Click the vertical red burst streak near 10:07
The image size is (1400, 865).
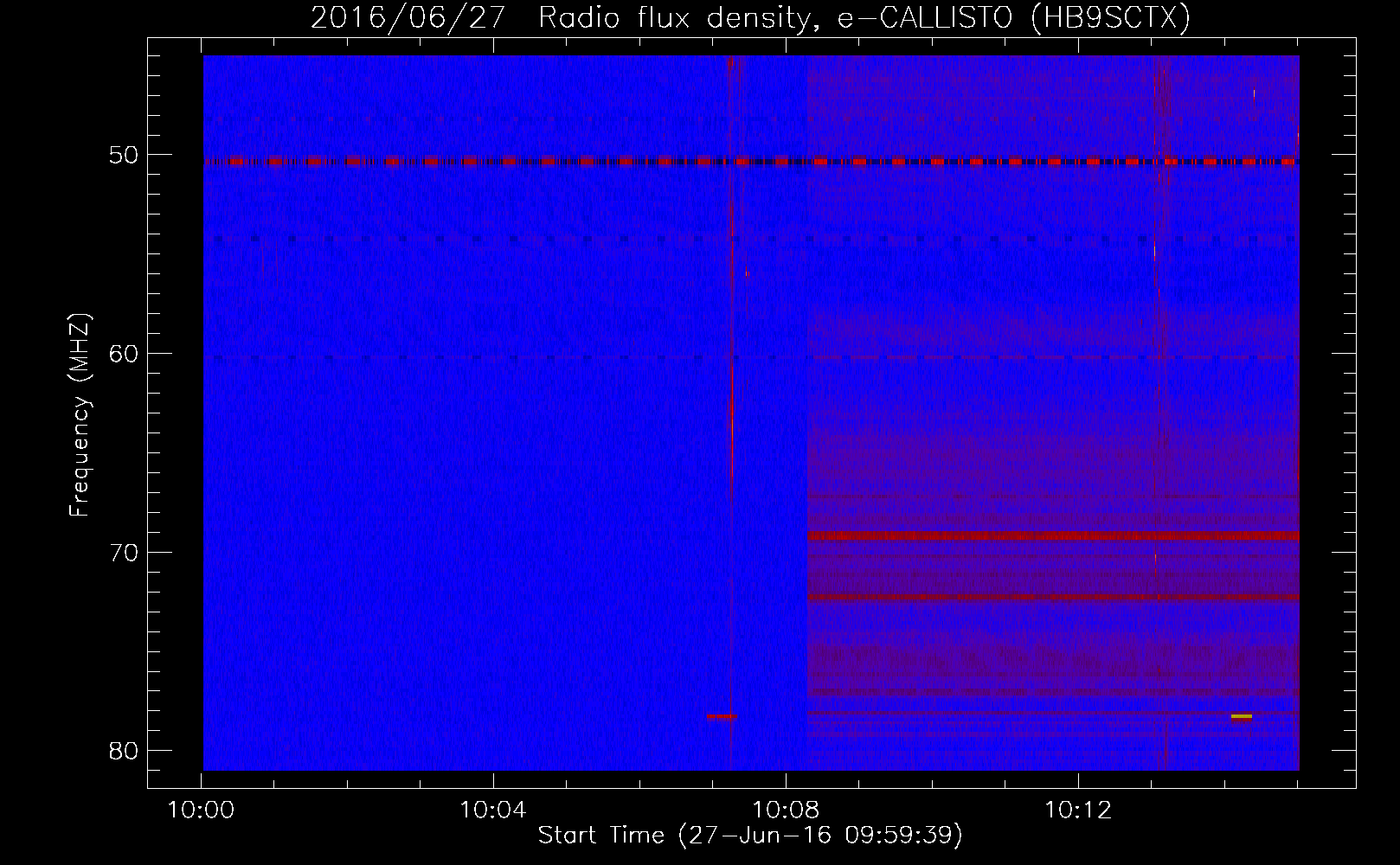pos(732,413)
